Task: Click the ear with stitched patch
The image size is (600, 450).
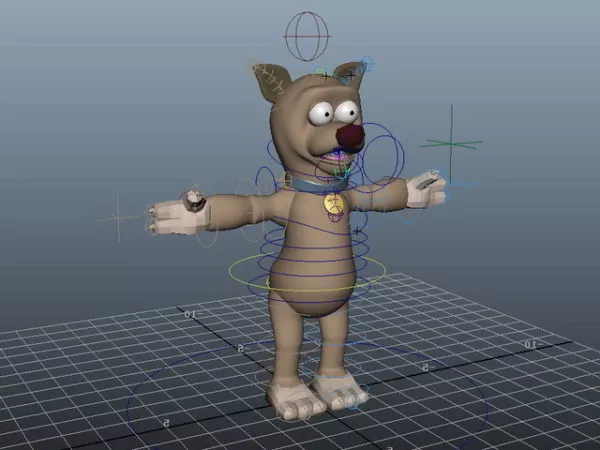Action: coord(273,84)
